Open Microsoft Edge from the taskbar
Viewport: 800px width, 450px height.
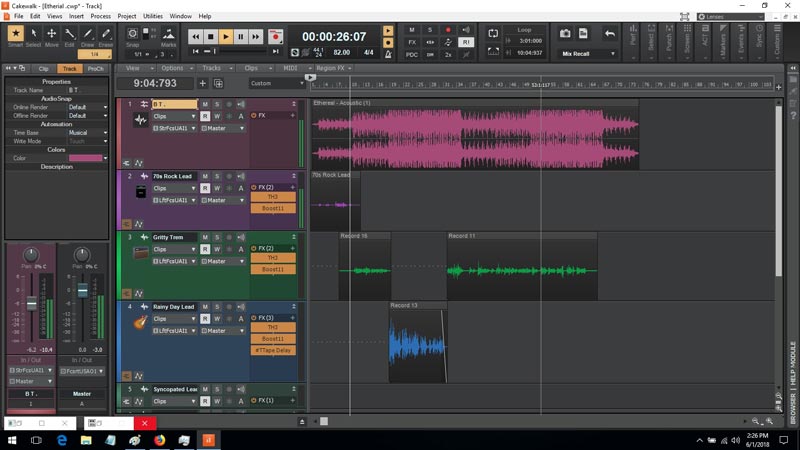62,440
